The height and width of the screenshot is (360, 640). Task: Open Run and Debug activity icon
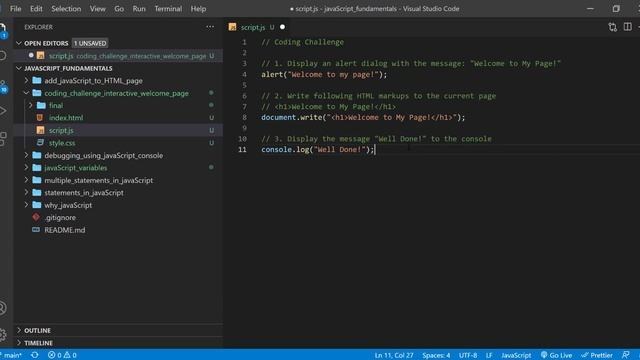2,111
